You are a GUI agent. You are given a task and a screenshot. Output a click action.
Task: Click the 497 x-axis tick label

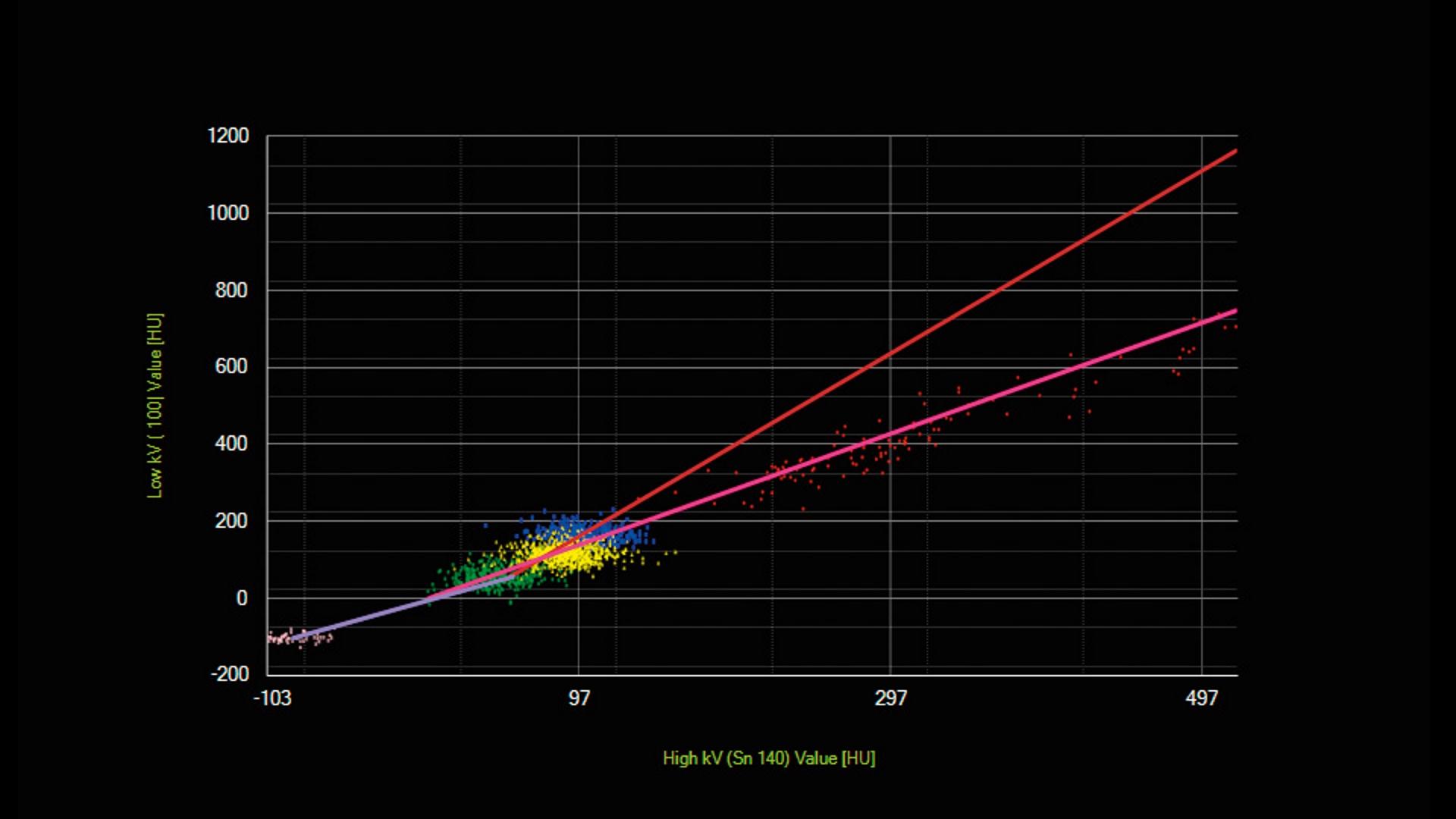[1201, 698]
